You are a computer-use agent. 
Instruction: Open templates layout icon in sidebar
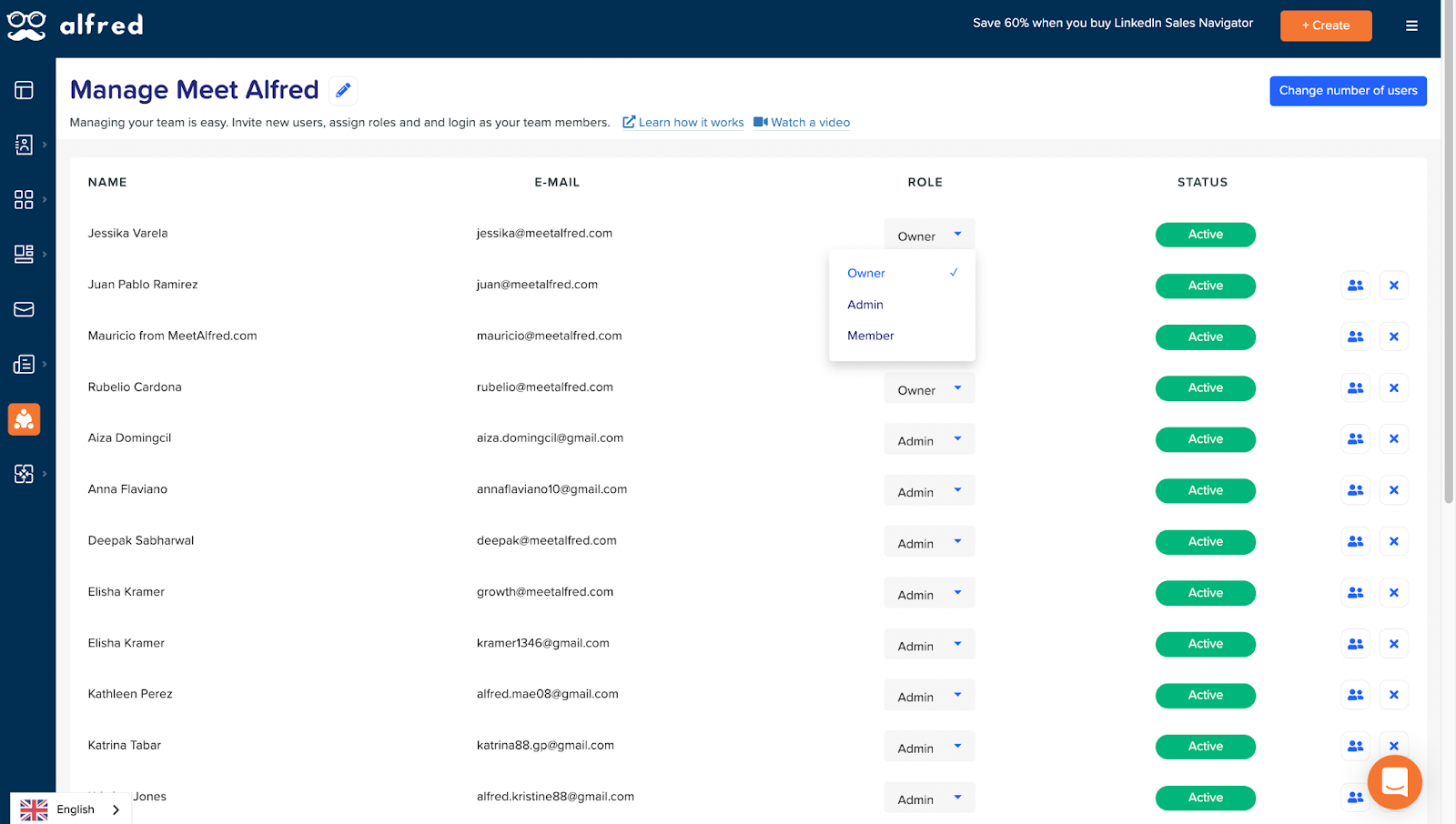[x=25, y=254]
